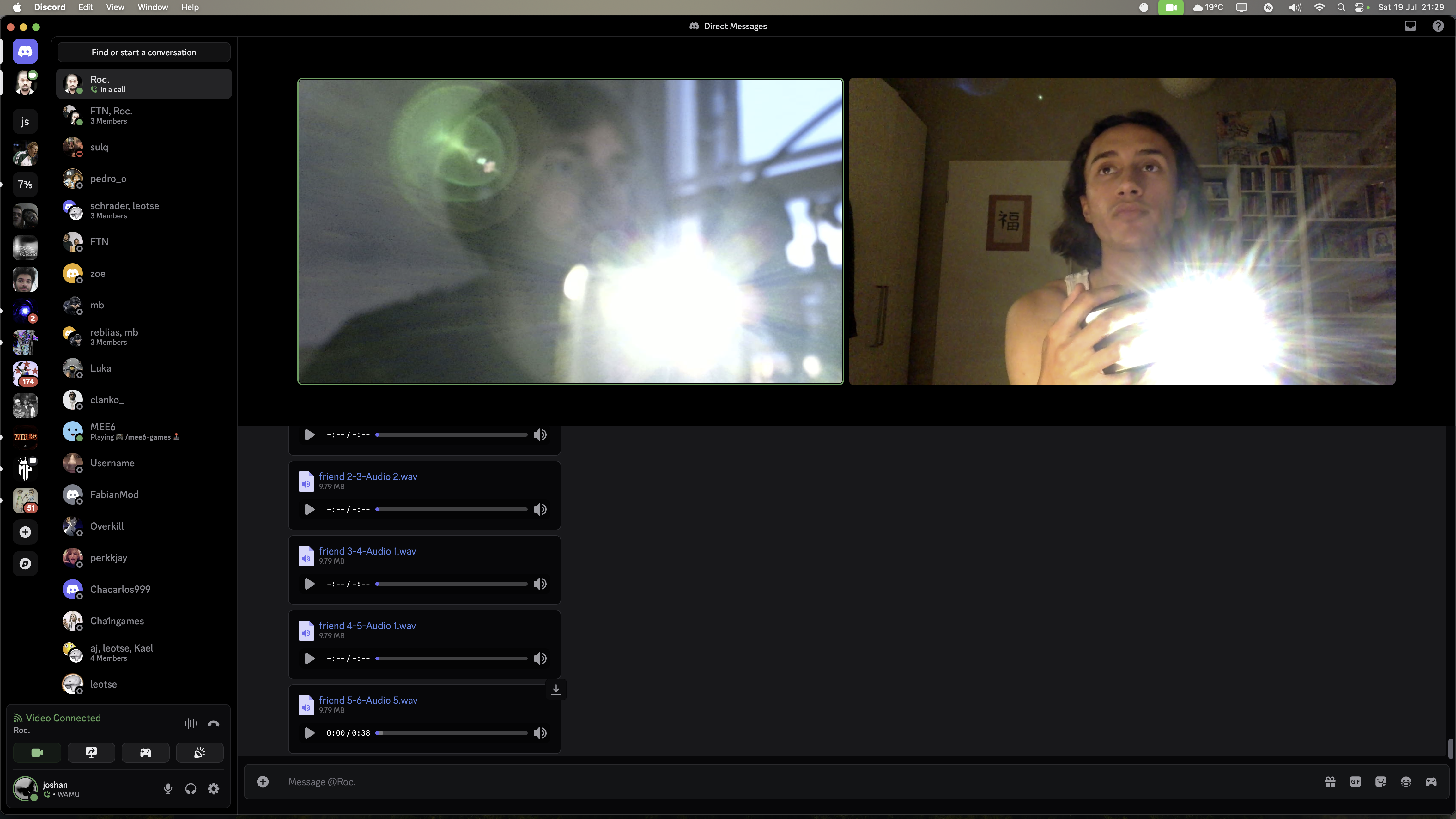Open the soundboard button
This screenshot has height=819, width=1456.
(199, 752)
